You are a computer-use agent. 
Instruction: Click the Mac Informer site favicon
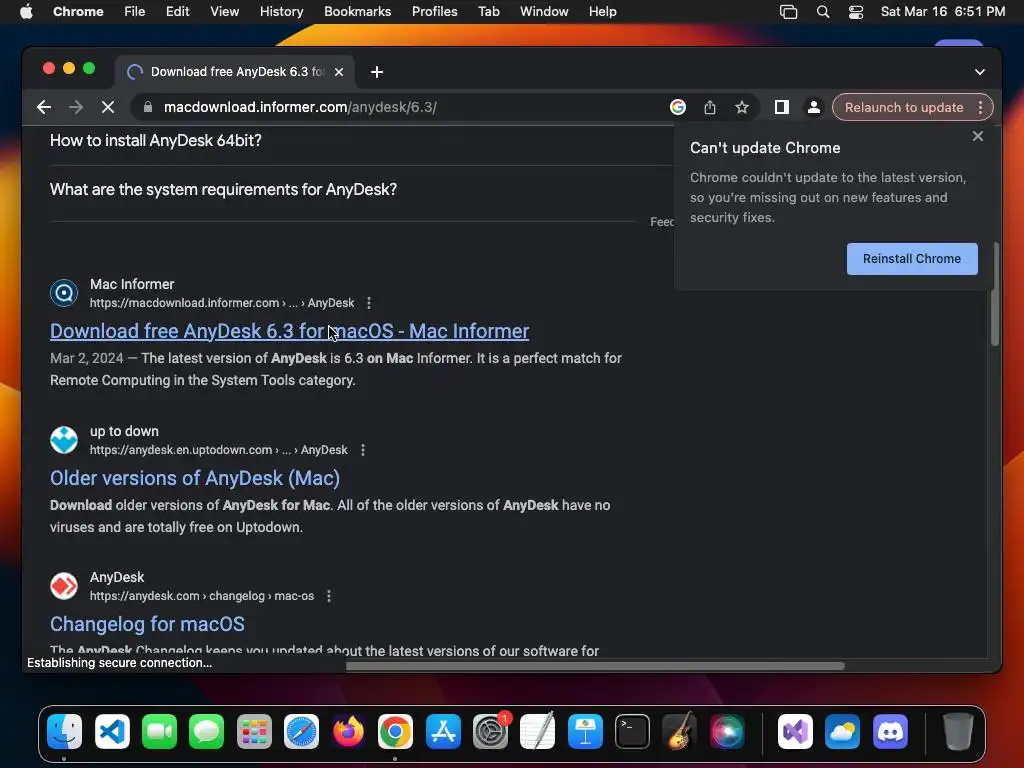pos(64,293)
